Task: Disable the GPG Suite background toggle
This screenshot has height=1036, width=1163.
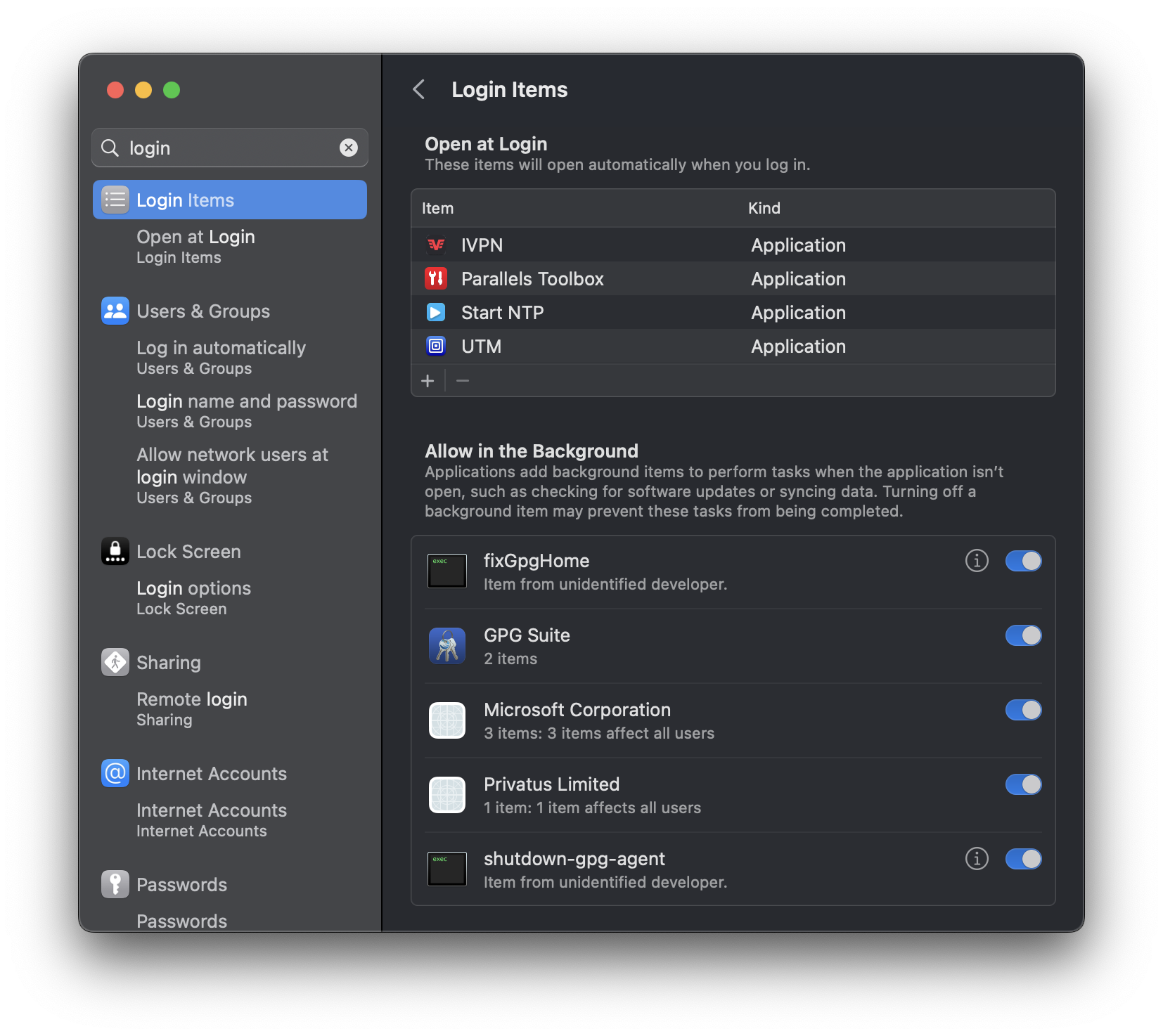Action: coord(1024,635)
